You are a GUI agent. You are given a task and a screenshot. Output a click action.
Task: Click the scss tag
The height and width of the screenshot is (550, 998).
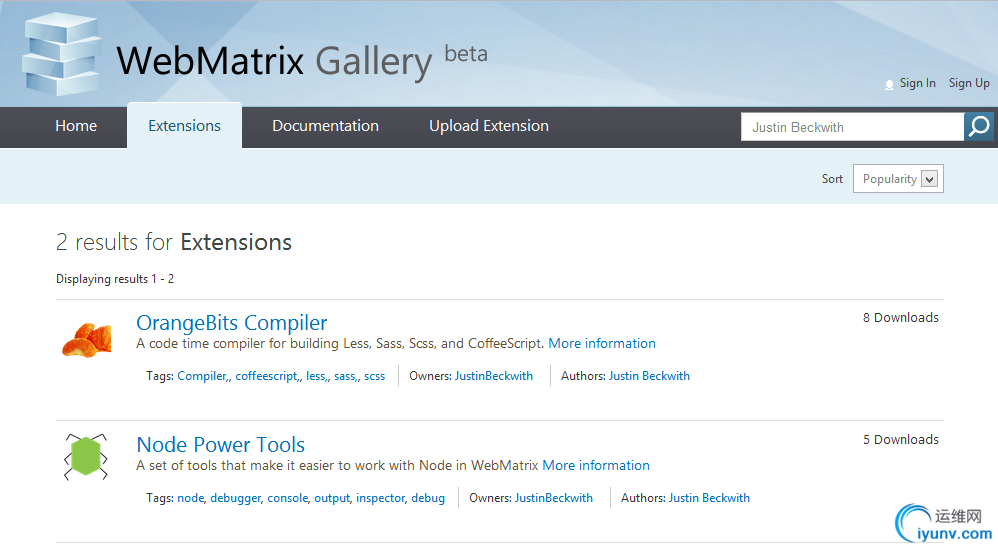(x=374, y=376)
